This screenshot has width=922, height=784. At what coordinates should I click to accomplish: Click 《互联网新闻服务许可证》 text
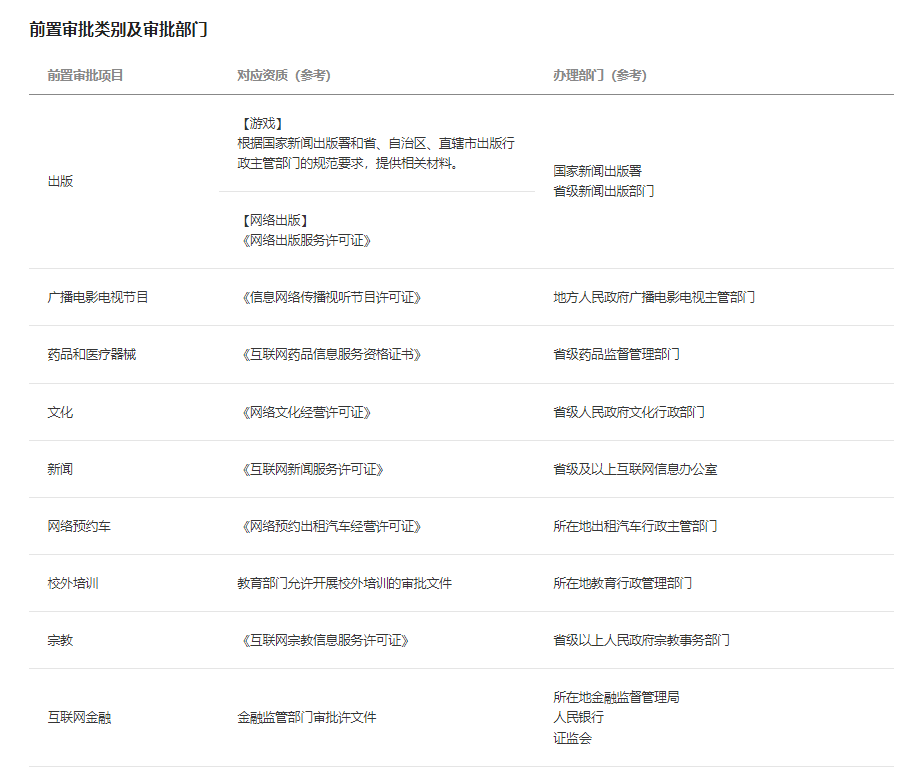coord(310,469)
